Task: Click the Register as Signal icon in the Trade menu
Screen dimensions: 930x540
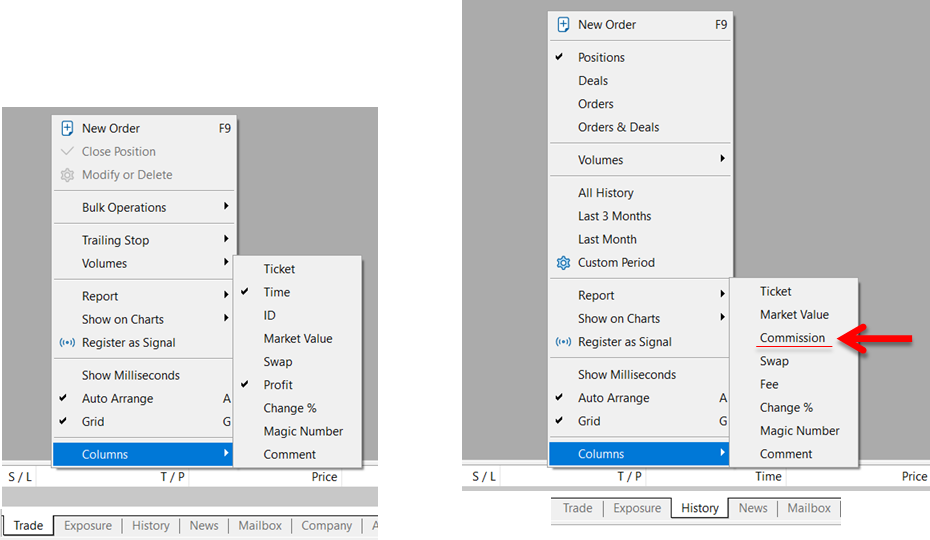Action: coord(67,342)
